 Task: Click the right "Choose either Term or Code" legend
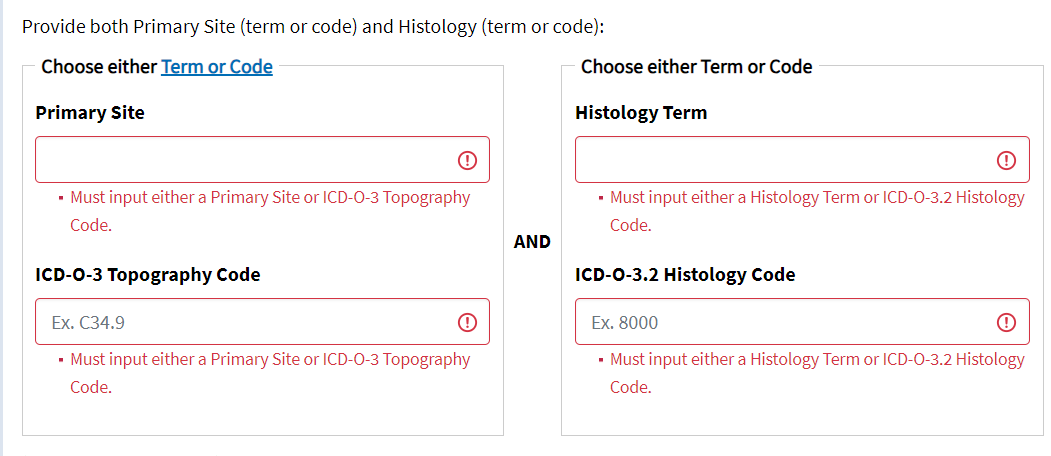[697, 67]
